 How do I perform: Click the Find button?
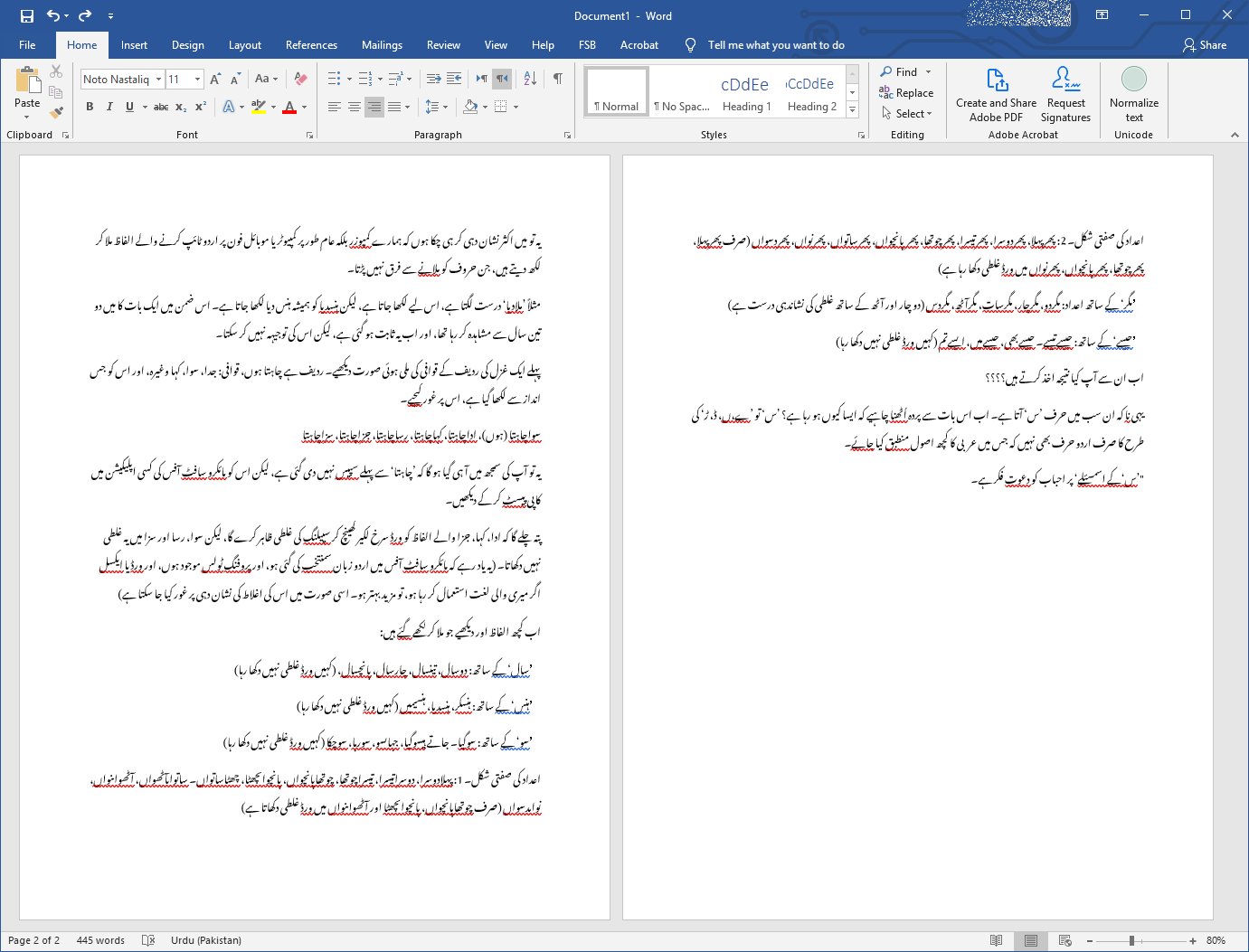899,72
